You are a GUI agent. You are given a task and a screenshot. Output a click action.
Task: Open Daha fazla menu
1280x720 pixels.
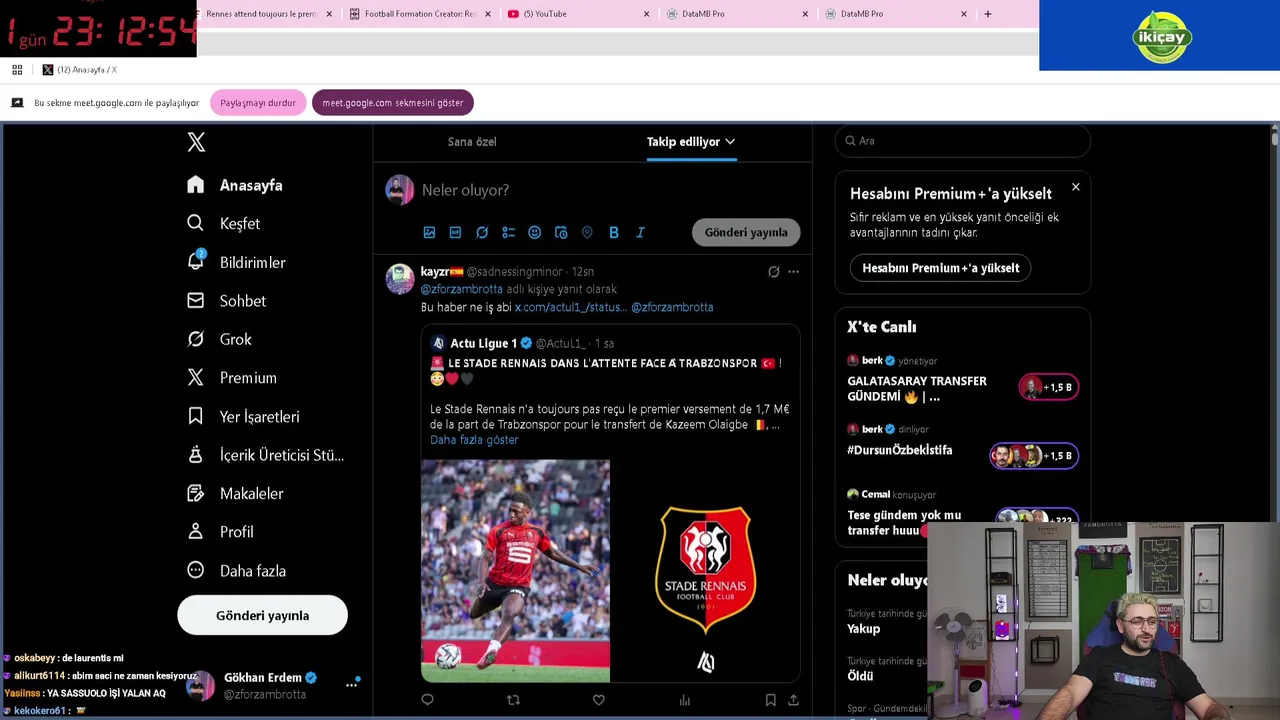(x=237, y=571)
